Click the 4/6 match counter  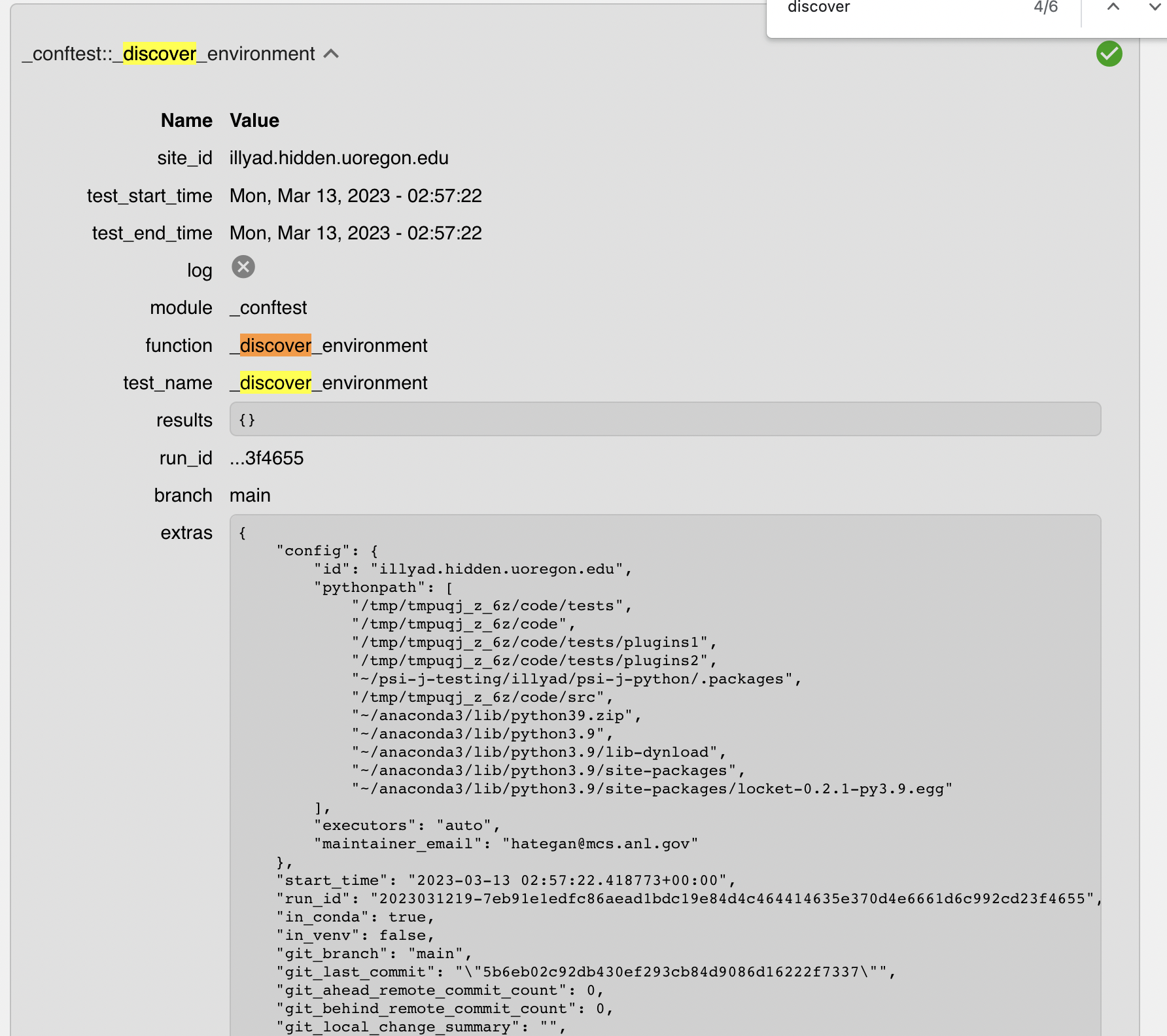[x=1045, y=7]
